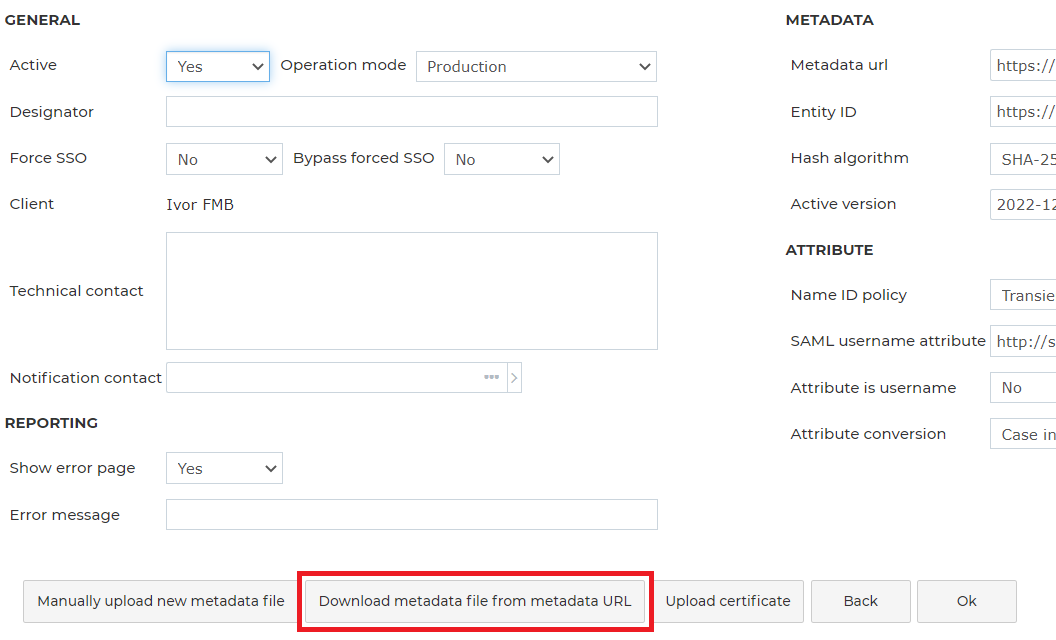Open the Active dropdown showing Yes

click(218, 67)
